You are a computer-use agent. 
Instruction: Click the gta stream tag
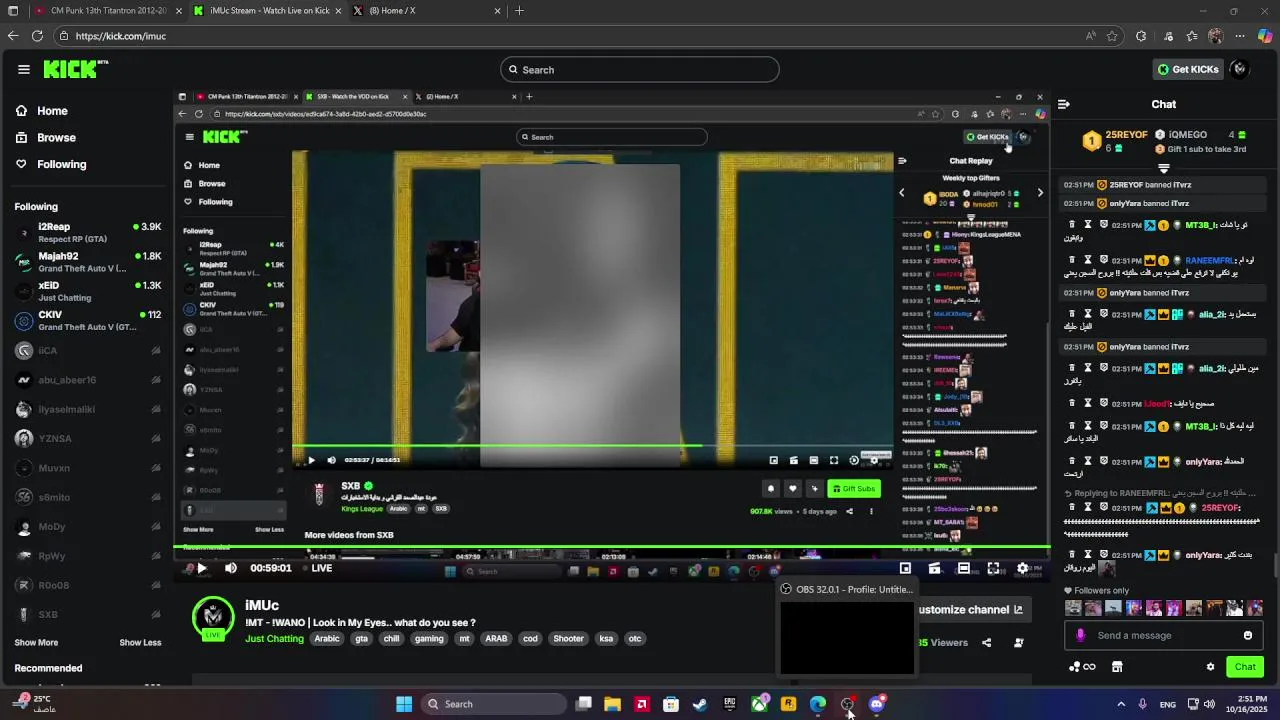[x=361, y=638]
